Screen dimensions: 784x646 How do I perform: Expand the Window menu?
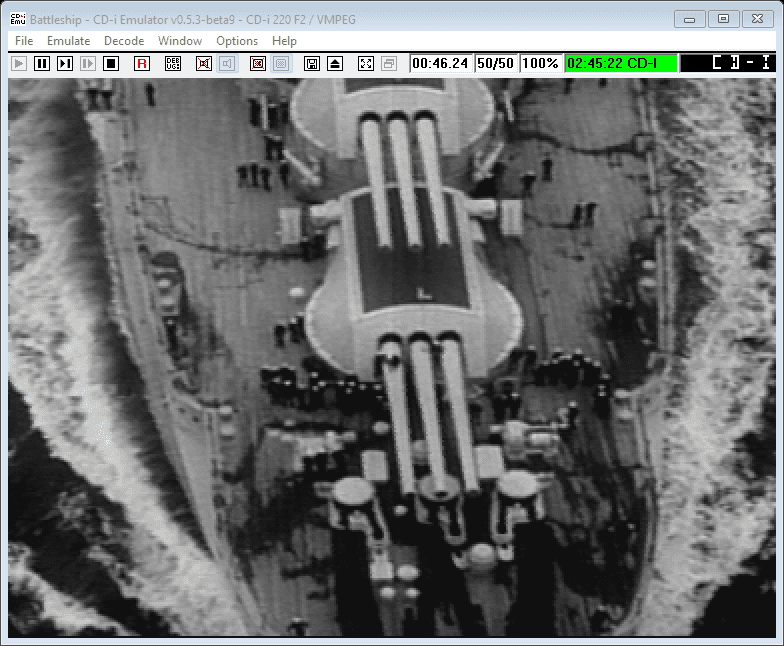pos(180,41)
